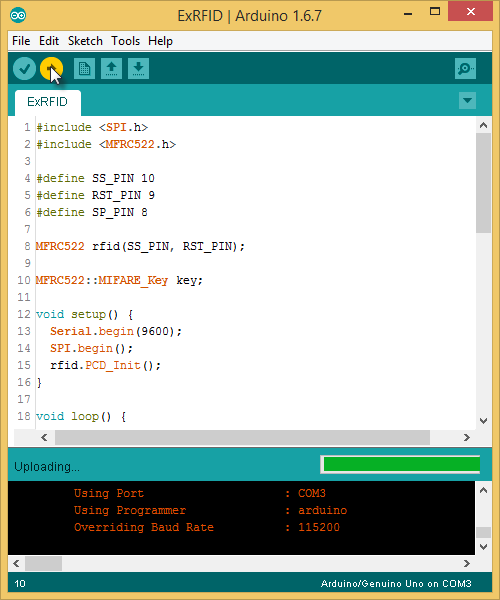The width and height of the screenshot is (500, 600).
Task: Click the code editor scroll-up arrow
Action: 483,125
